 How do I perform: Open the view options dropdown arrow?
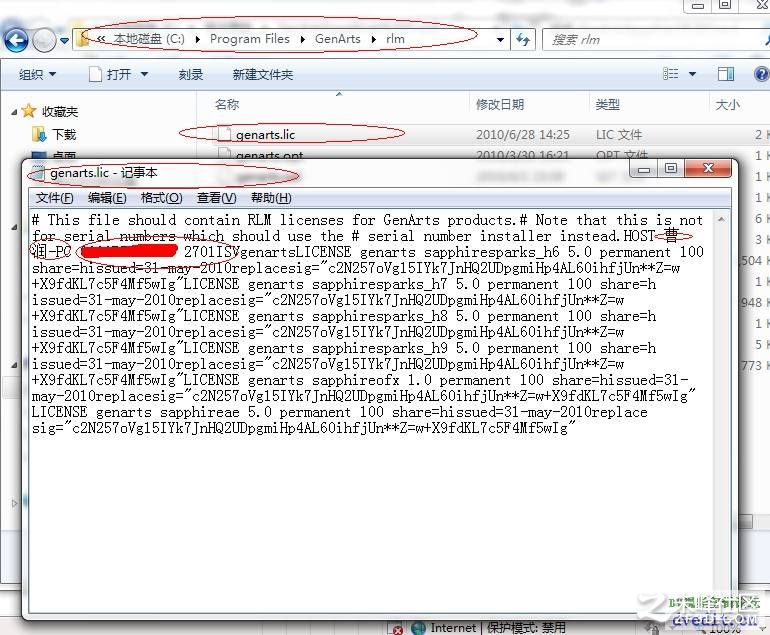click(x=692, y=74)
